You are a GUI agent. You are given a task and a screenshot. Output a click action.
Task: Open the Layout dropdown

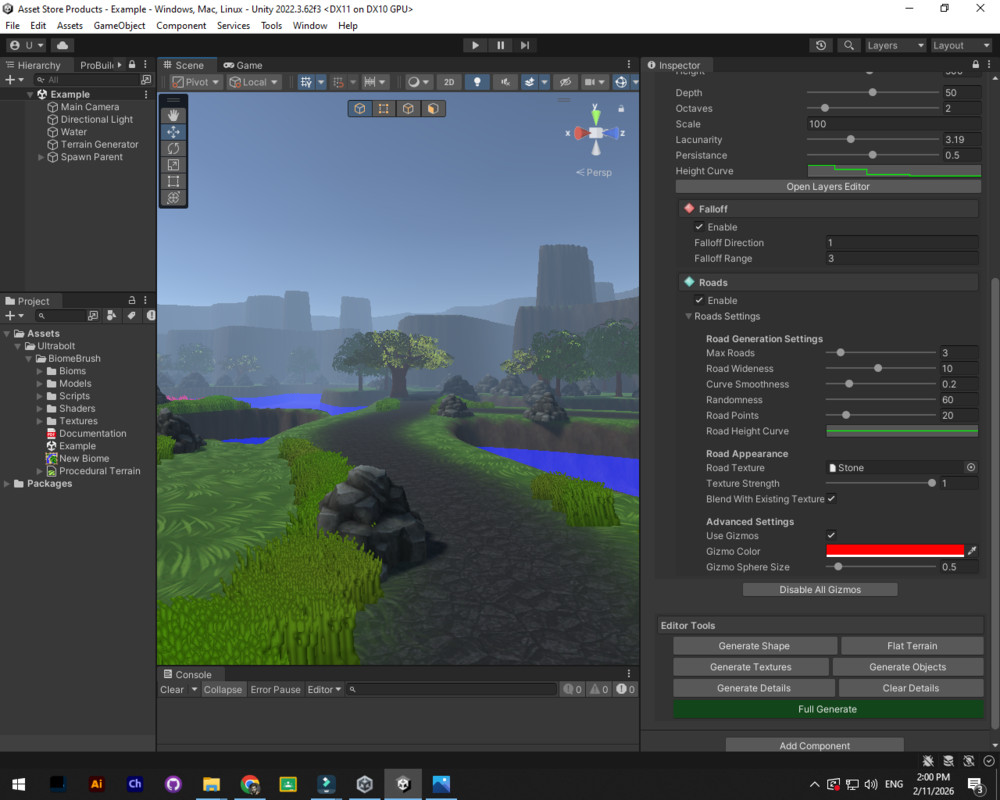(x=960, y=45)
